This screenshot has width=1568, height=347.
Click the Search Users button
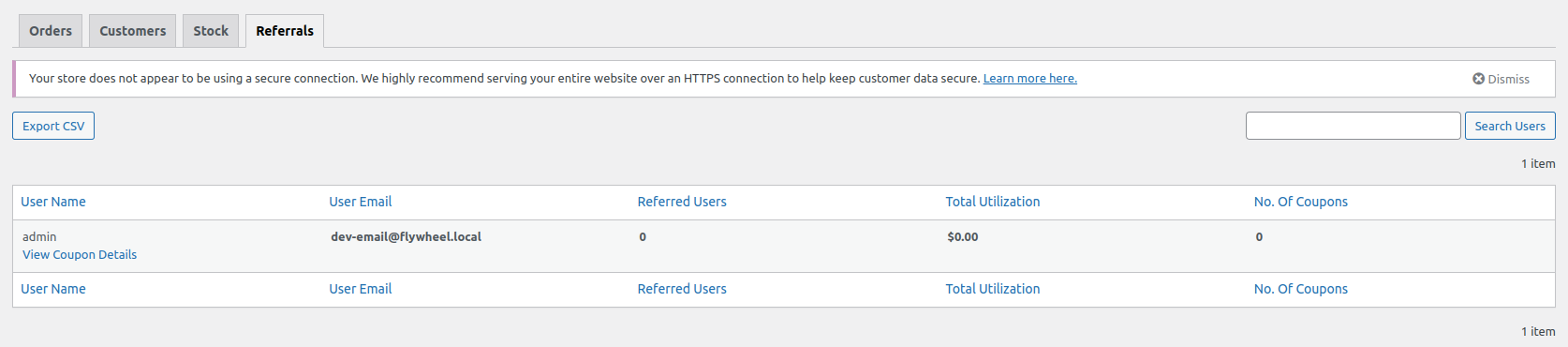[1510, 126]
